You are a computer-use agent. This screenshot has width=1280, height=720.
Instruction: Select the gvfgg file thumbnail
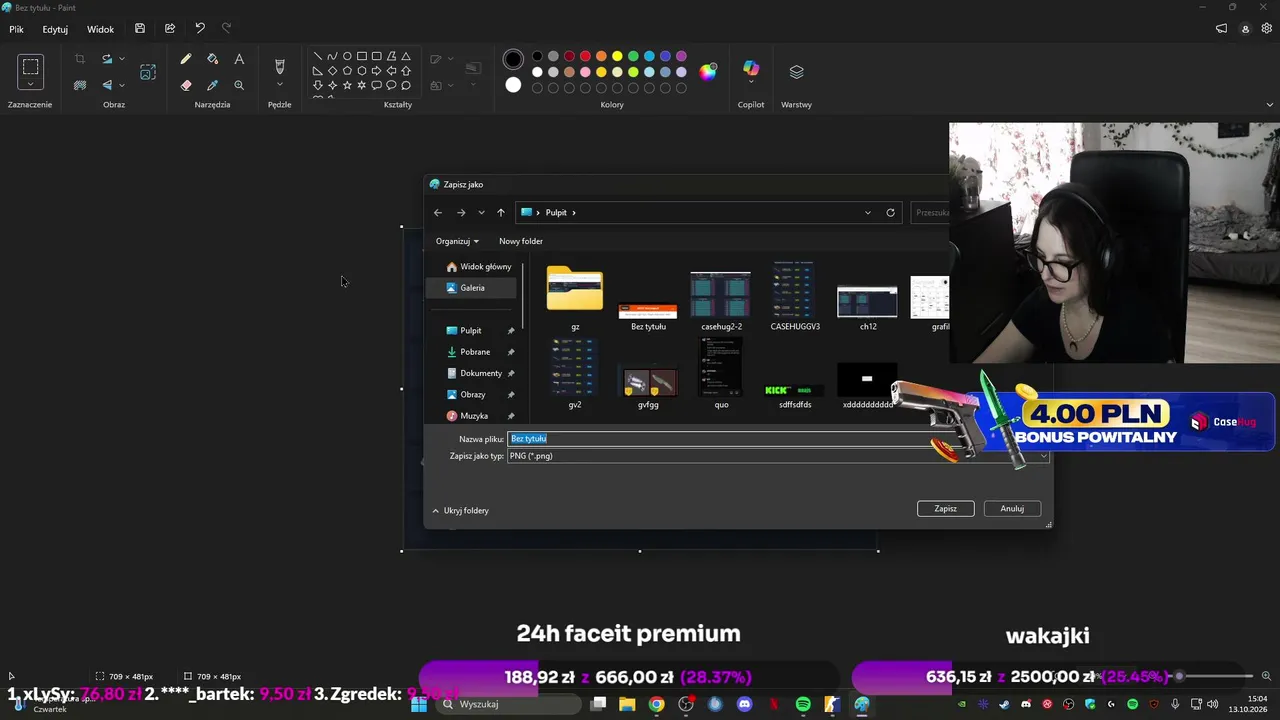click(648, 385)
